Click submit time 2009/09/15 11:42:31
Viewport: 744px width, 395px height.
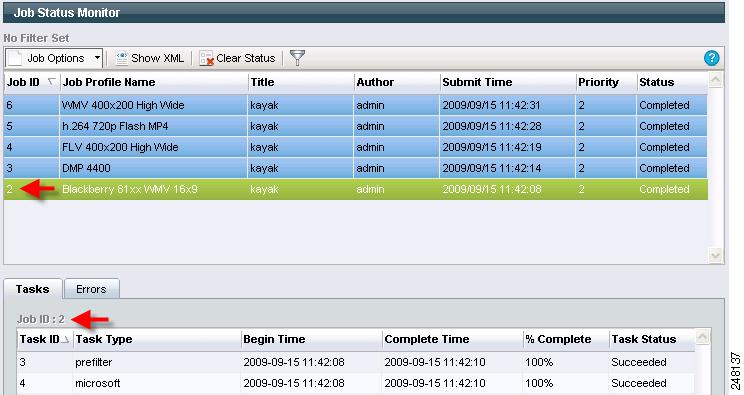[492, 105]
